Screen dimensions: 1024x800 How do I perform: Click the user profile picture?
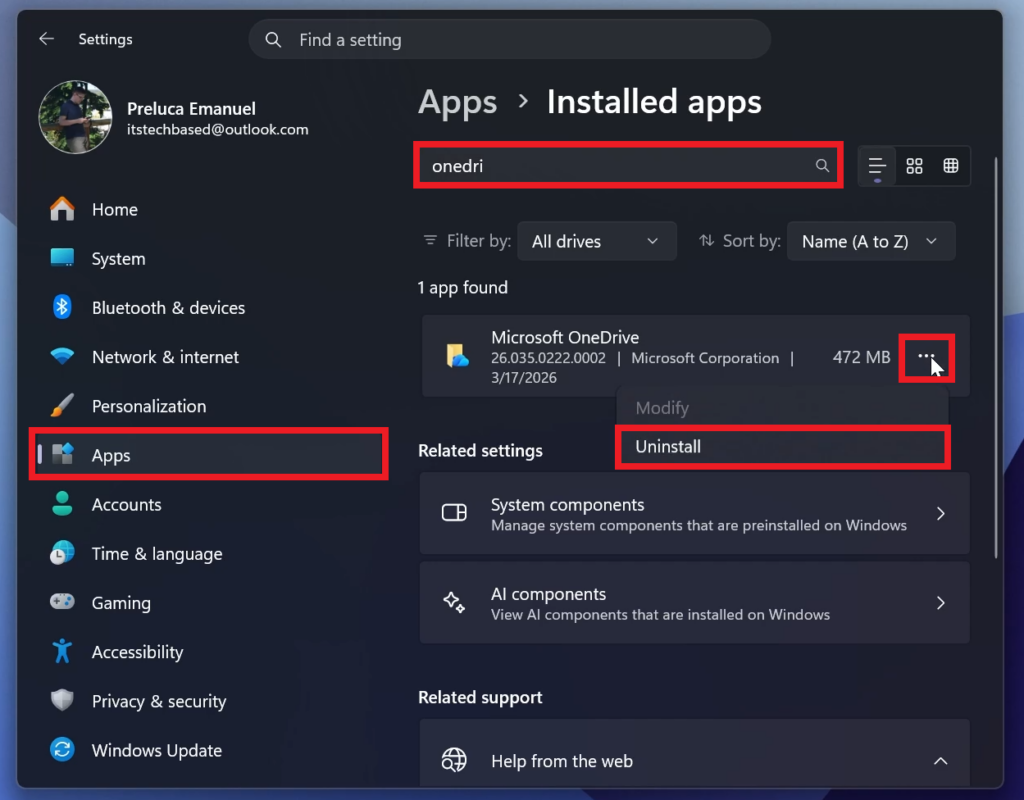click(x=75, y=118)
